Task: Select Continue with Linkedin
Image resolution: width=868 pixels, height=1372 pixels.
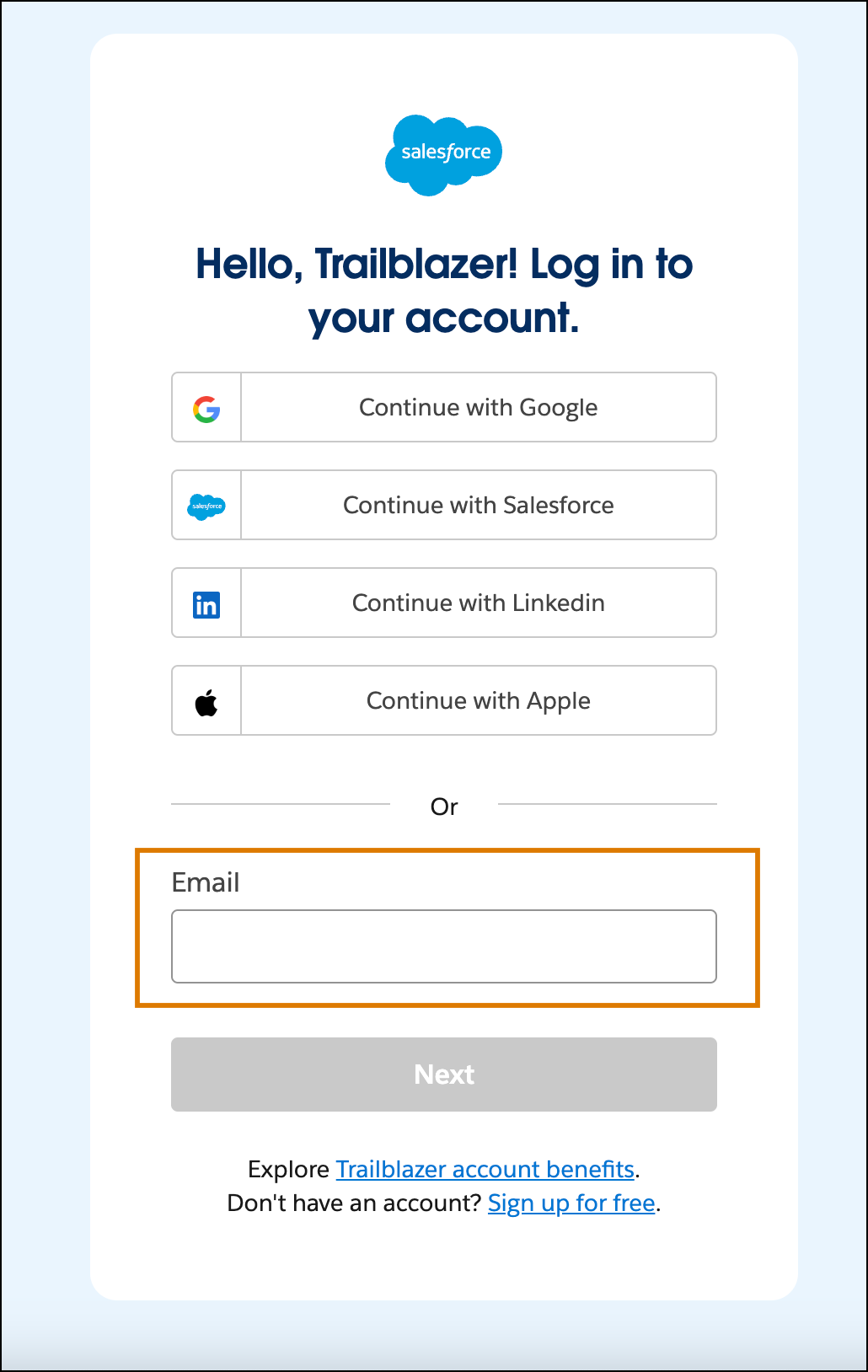Action: [x=478, y=603]
